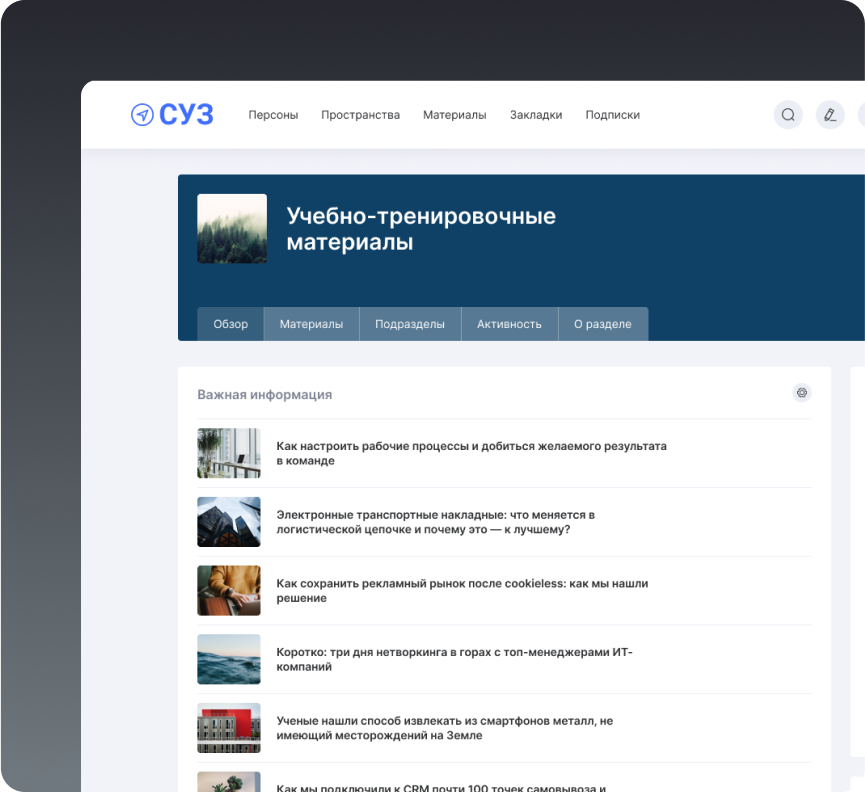The height and width of the screenshot is (792, 865).
Task: Open the Персоны menu item
Action: pos(273,115)
